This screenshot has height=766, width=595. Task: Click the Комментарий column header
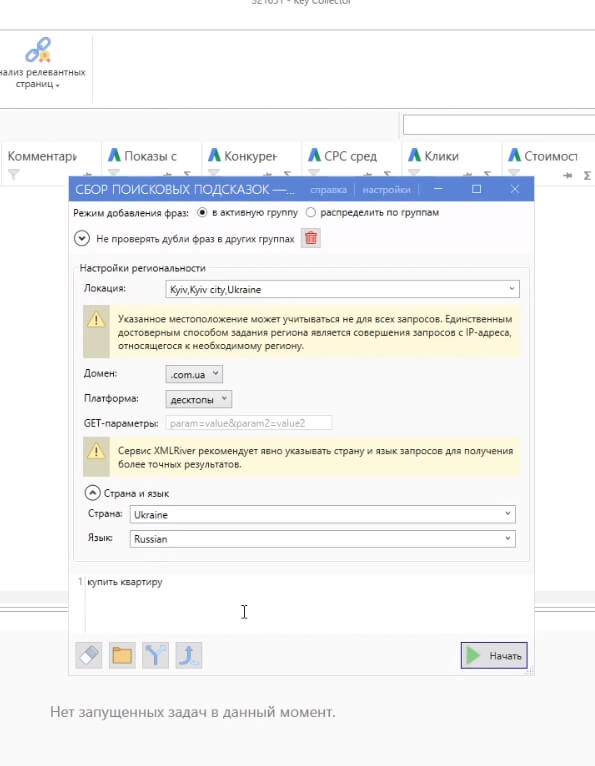[x=42, y=156]
